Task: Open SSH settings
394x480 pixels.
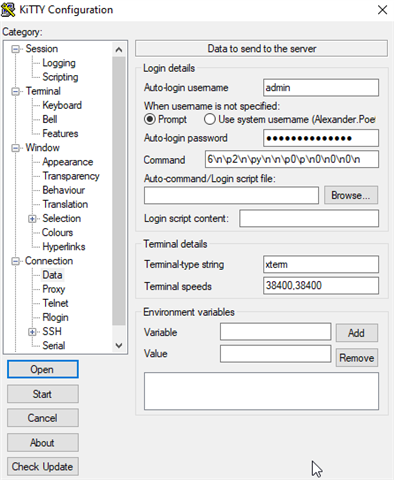Action: tap(52, 332)
